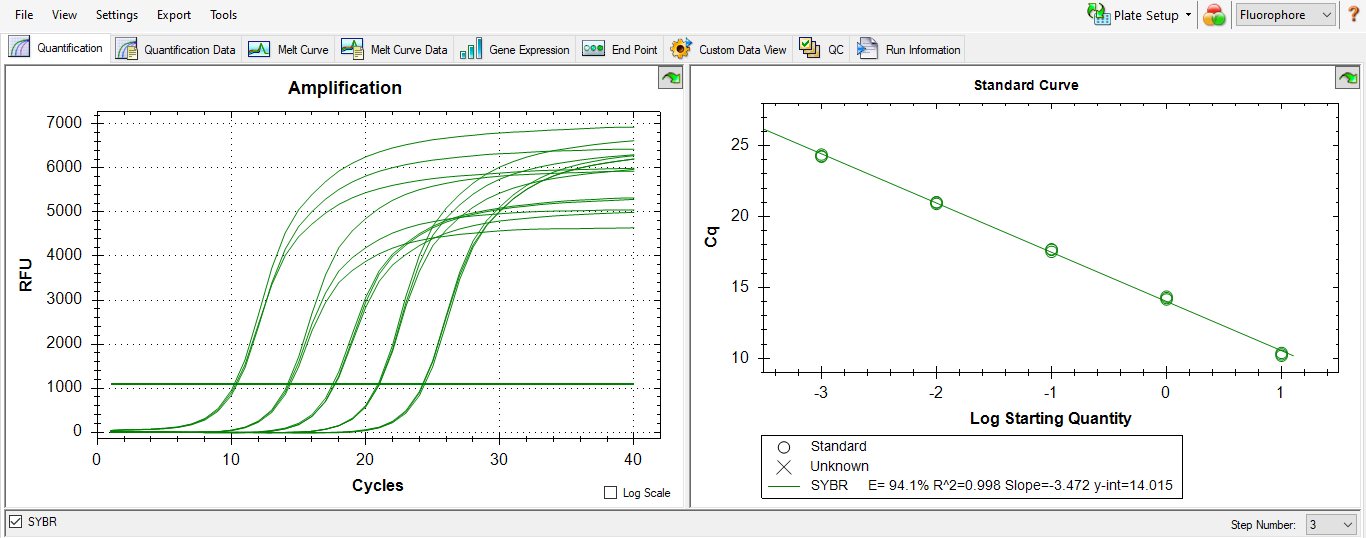Click the Standard Curve export arrow icon
Screen dimensions: 1366x538
click(1347, 78)
